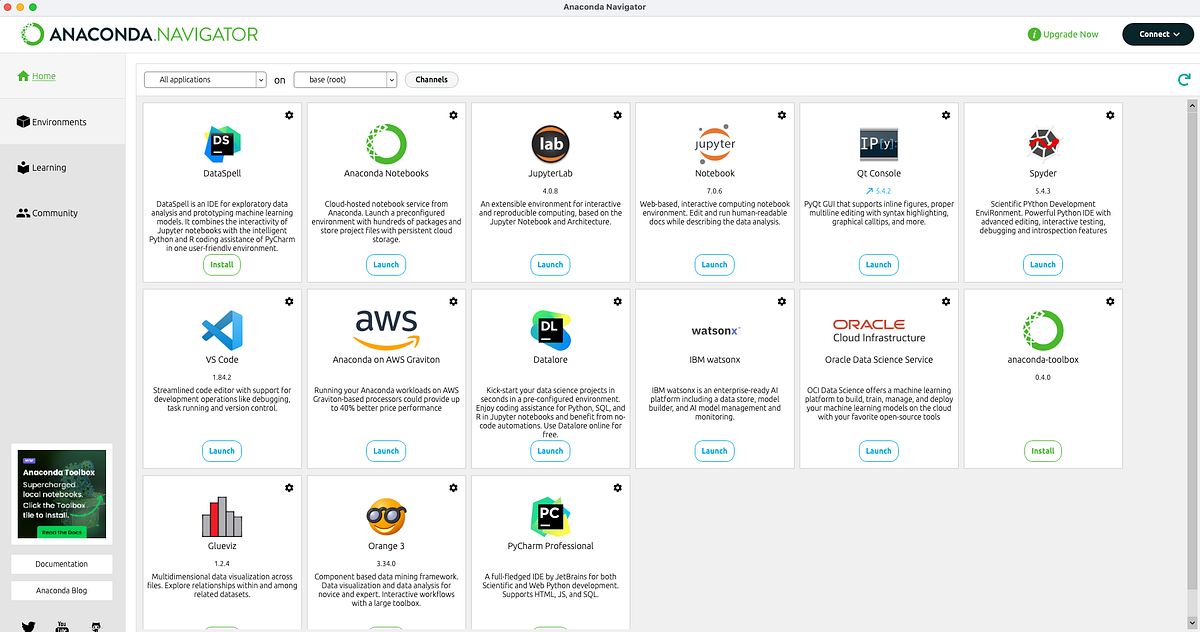Open the Learning section

pos(45,167)
